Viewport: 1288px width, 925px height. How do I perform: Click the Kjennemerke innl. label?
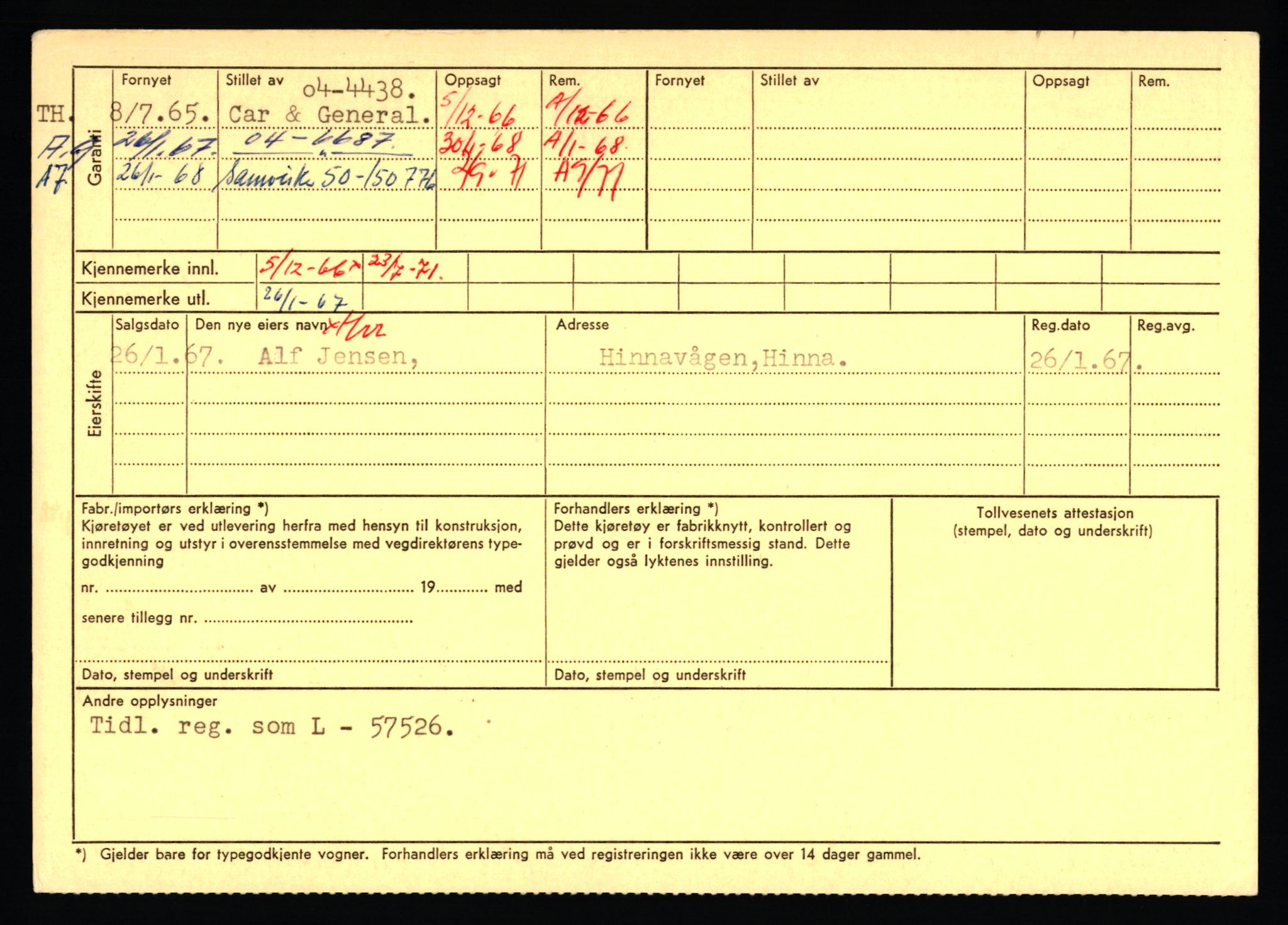150,269
